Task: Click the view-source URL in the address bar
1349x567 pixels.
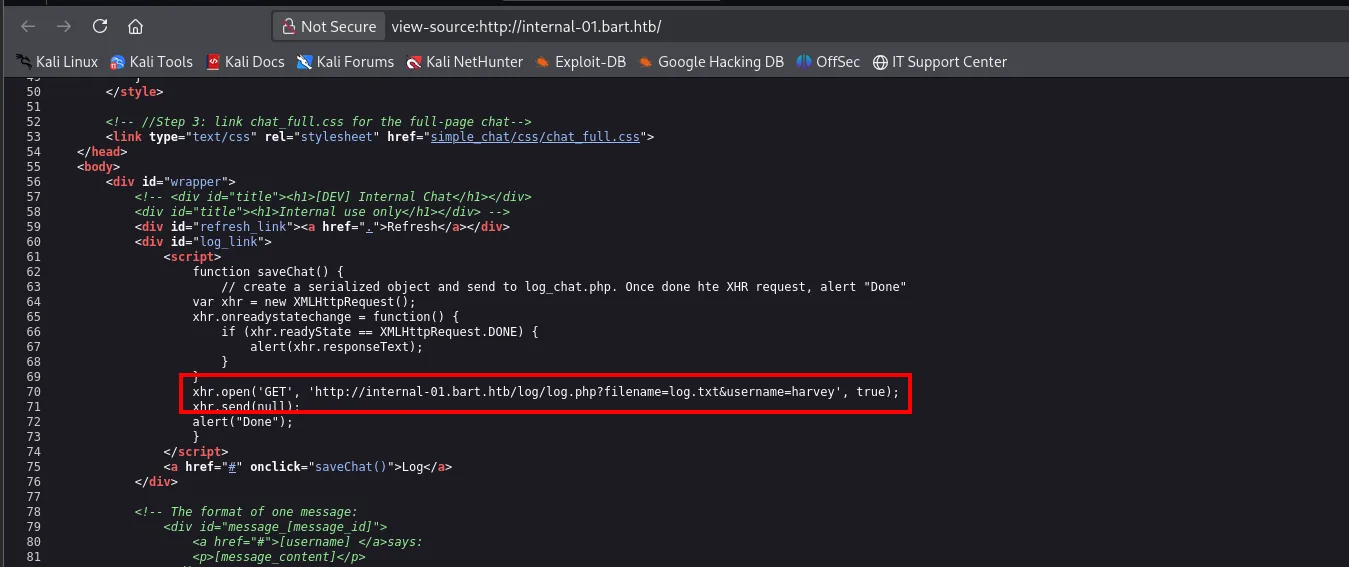Action: tap(526, 27)
